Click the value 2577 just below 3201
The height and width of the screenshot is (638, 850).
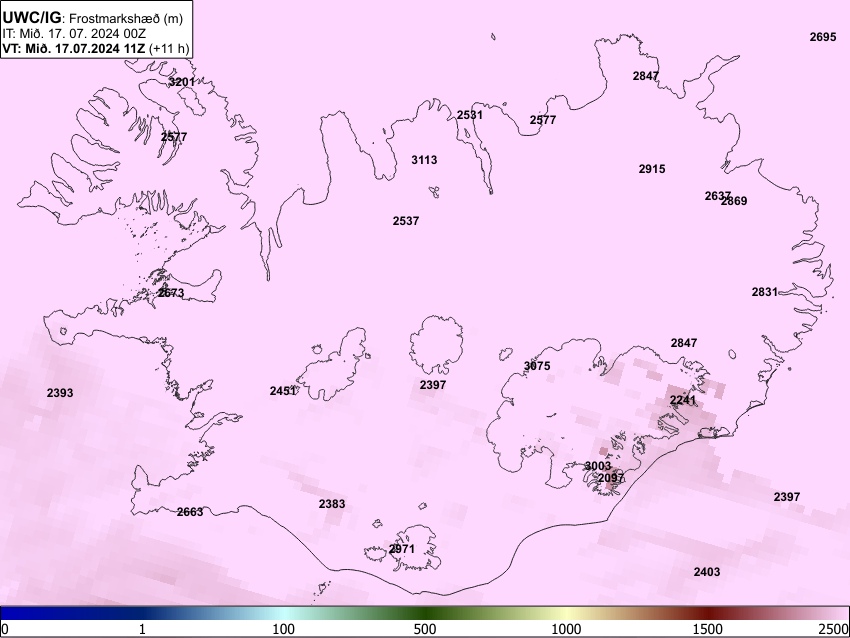[x=174, y=137]
